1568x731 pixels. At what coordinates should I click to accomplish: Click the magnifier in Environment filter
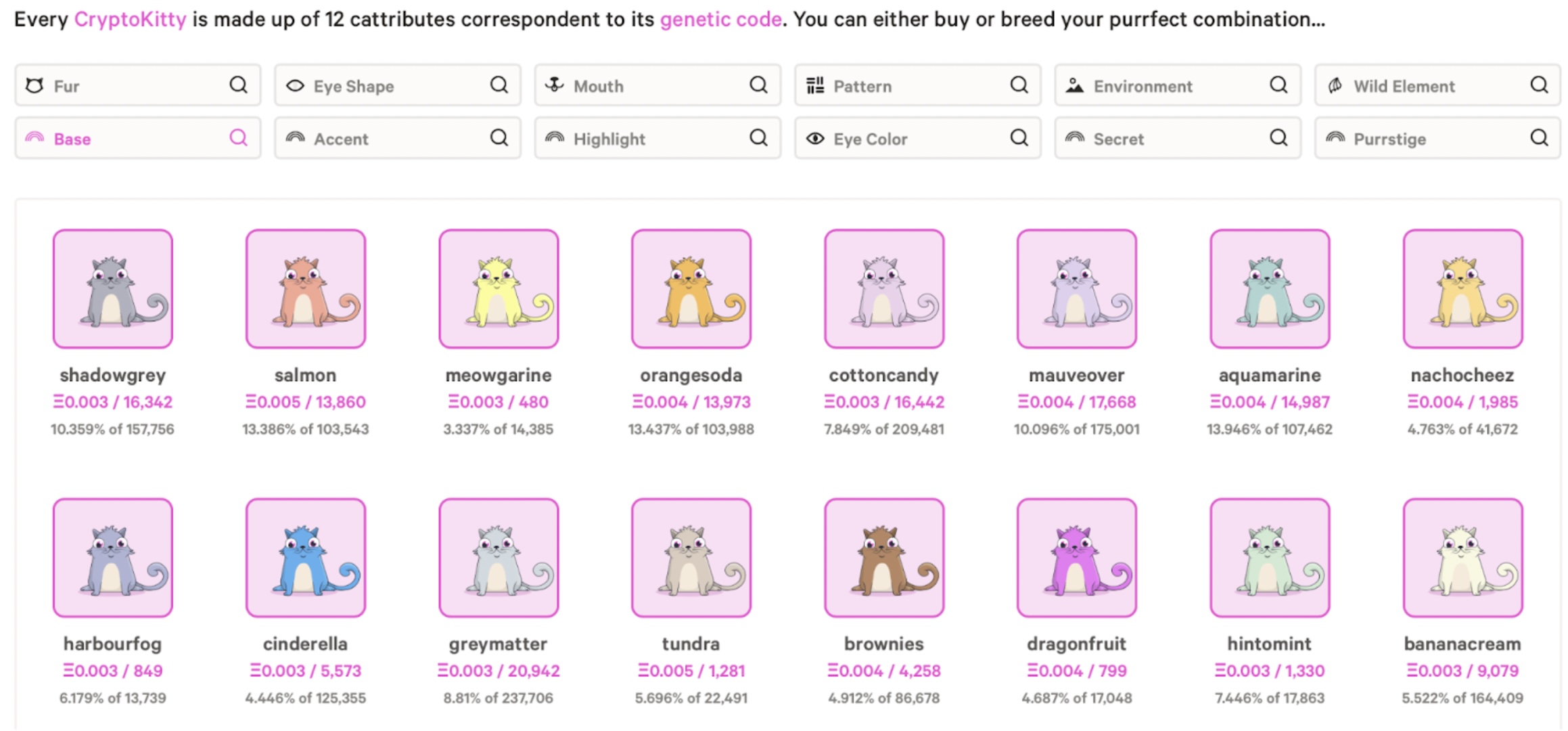pos(1278,85)
